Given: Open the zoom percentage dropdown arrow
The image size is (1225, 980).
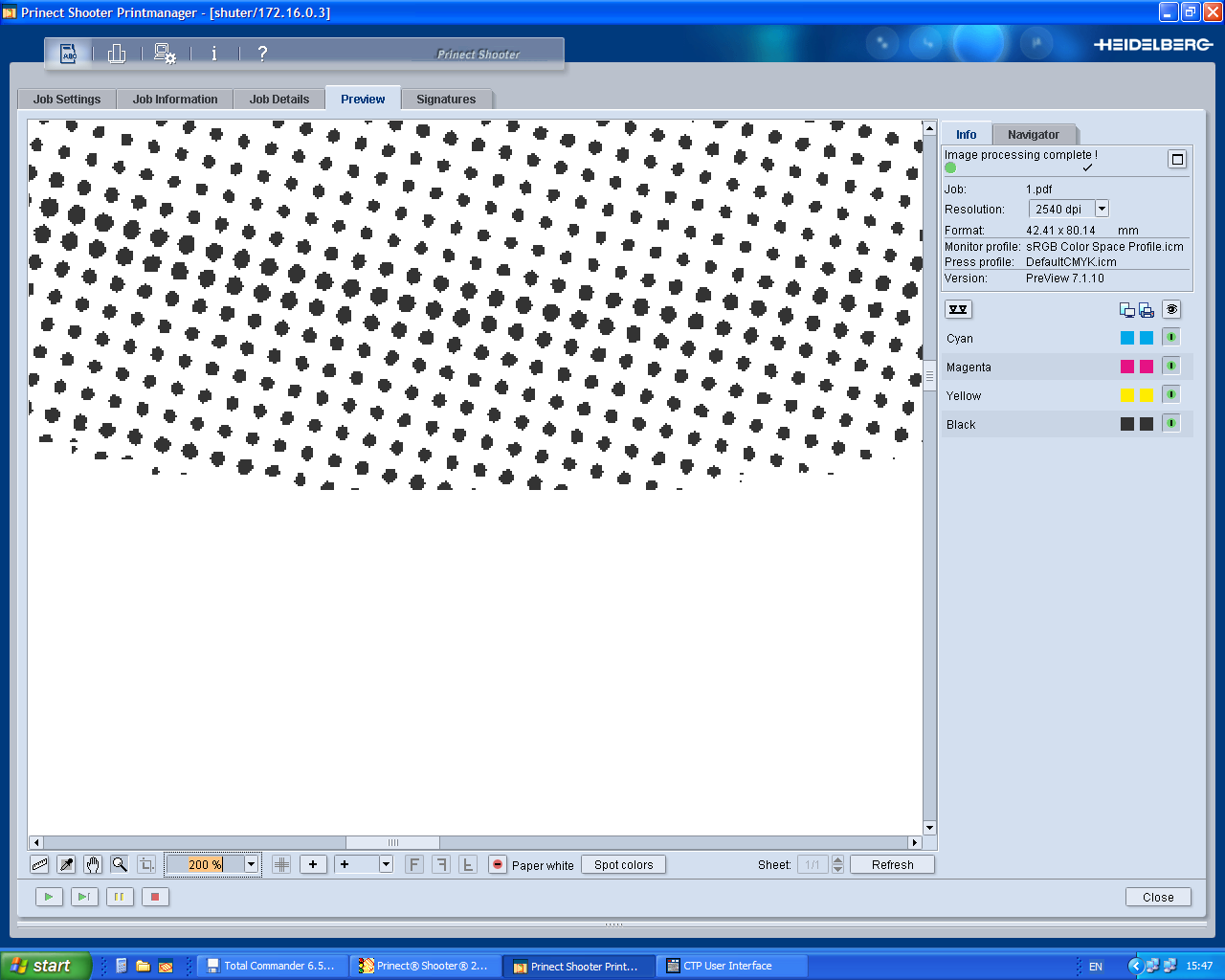Looking at the screenshot, I should coord(251,864).
